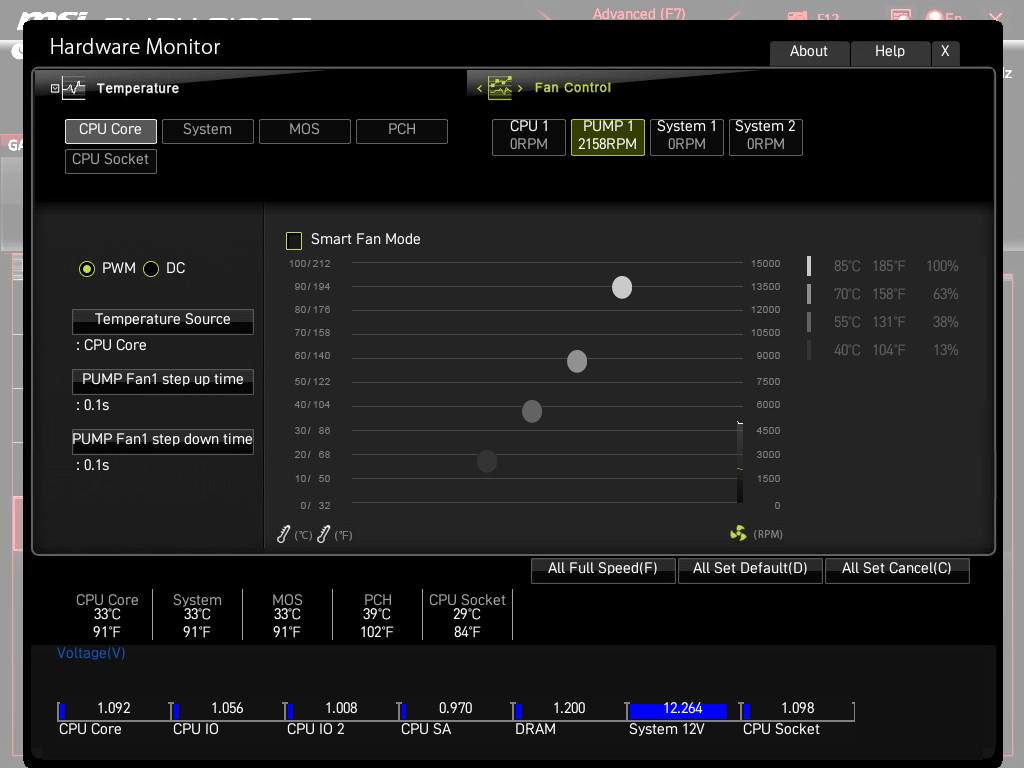
Task: Click Advanced (F7) in background window
Action: click(639, 14)
